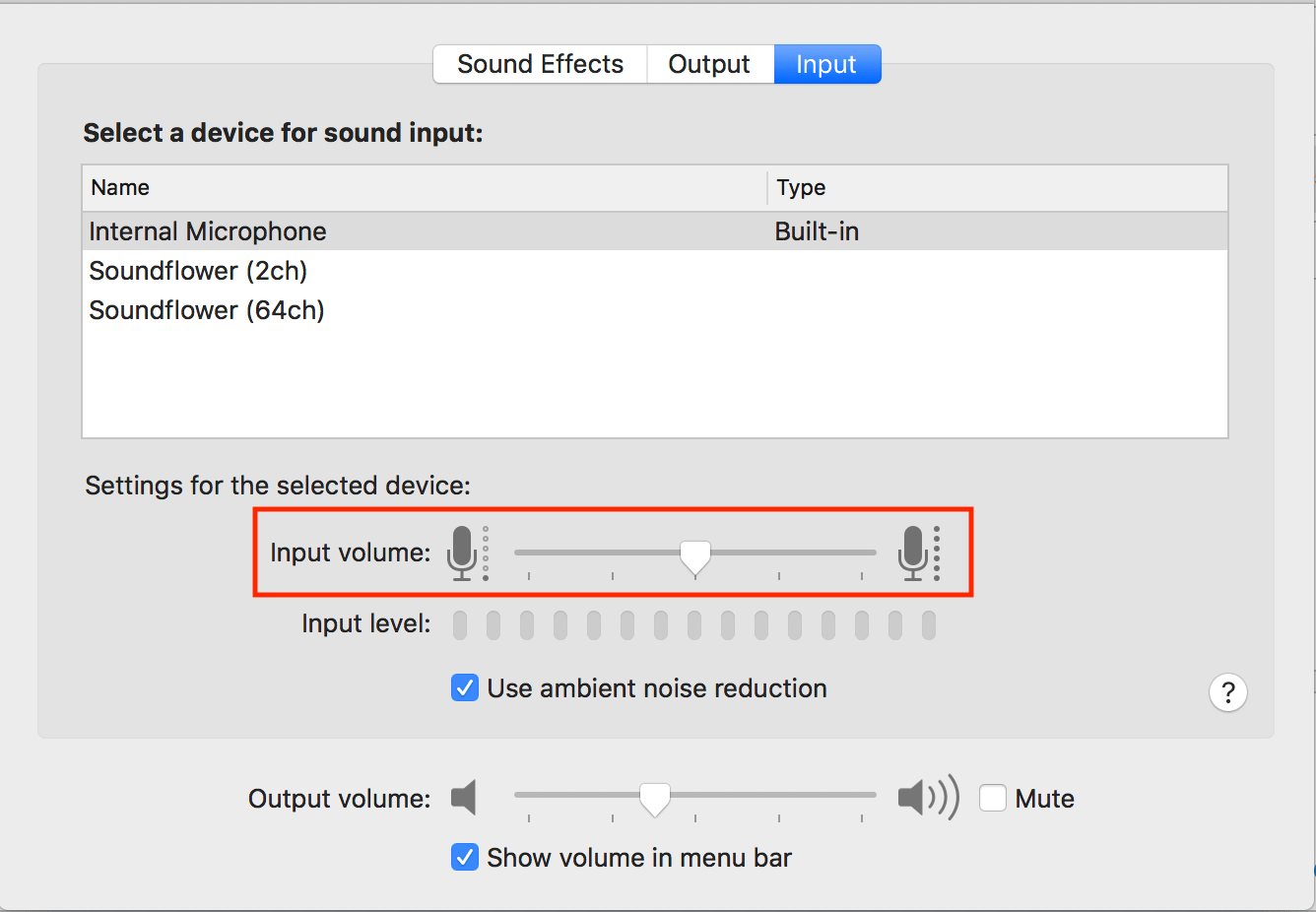Screen dimensions: 1316x912
Task: Click the loud speaker icon beside Output volume
Action: click(x=926, y=798)
